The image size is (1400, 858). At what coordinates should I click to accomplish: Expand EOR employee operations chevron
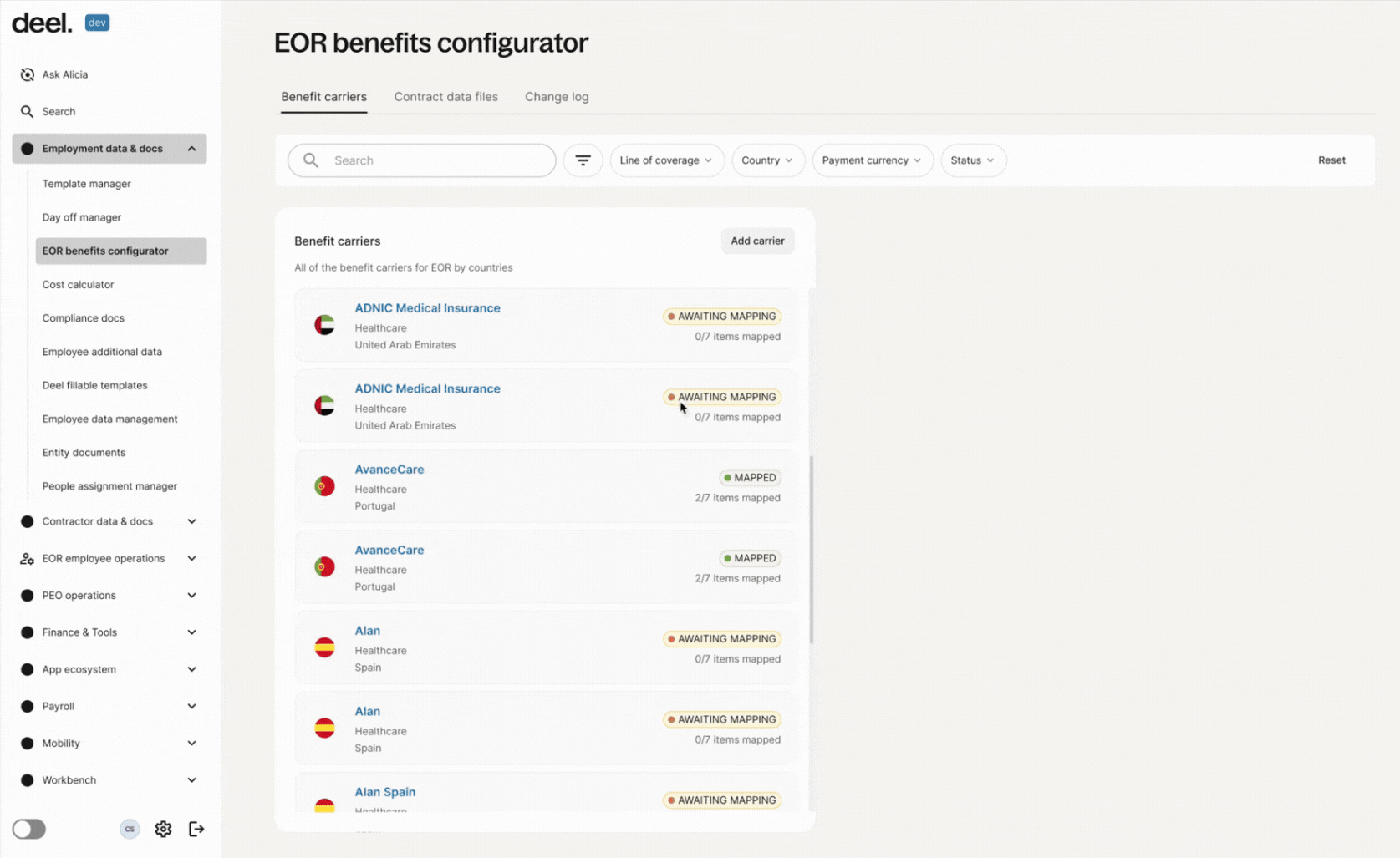[x=191, y=558]
